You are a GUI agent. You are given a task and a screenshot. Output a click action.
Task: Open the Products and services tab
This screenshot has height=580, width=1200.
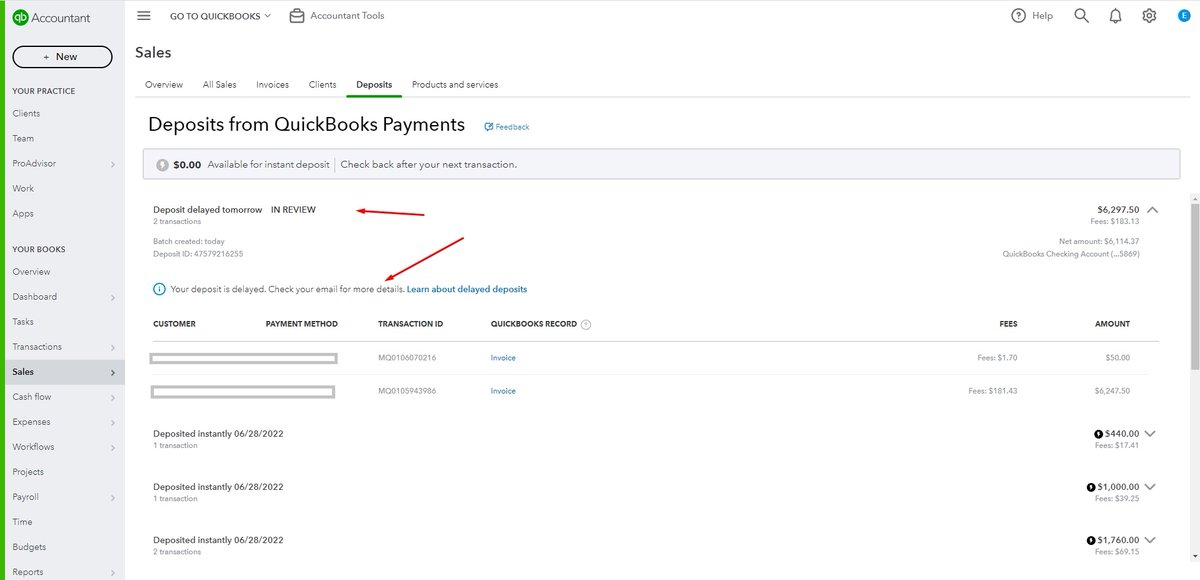pyautogui.click(x=455, y=85)
